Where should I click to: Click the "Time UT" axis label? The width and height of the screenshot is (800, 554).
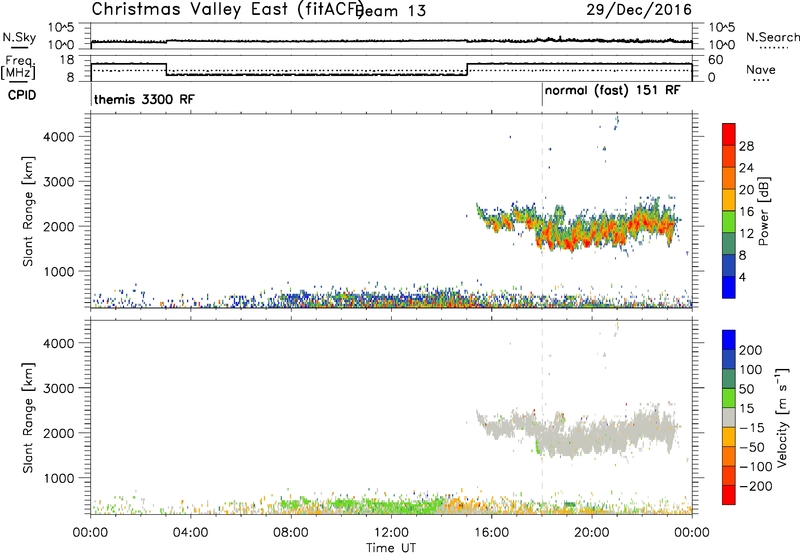[x=391, y=548]
